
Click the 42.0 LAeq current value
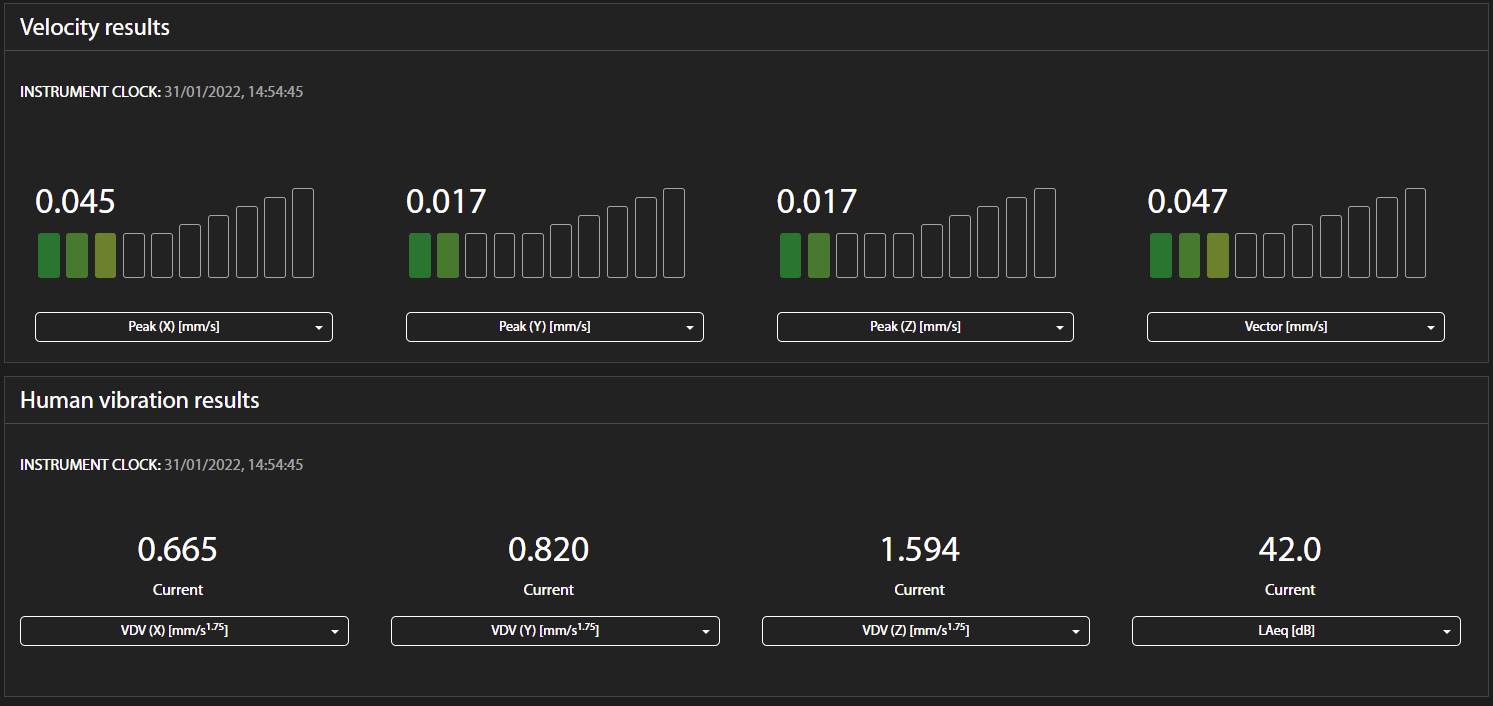[x=1290, y=550]
